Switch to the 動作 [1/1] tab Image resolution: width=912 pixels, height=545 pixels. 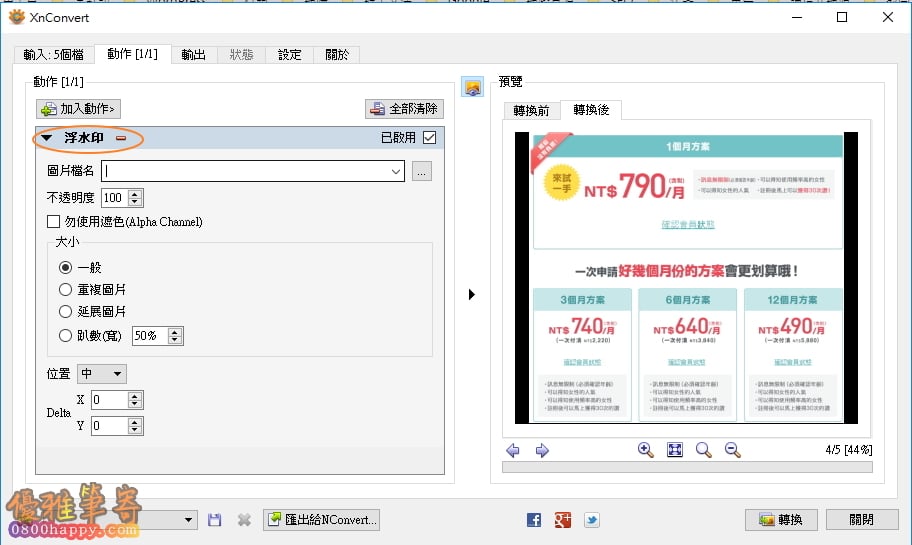coord(132,54)
